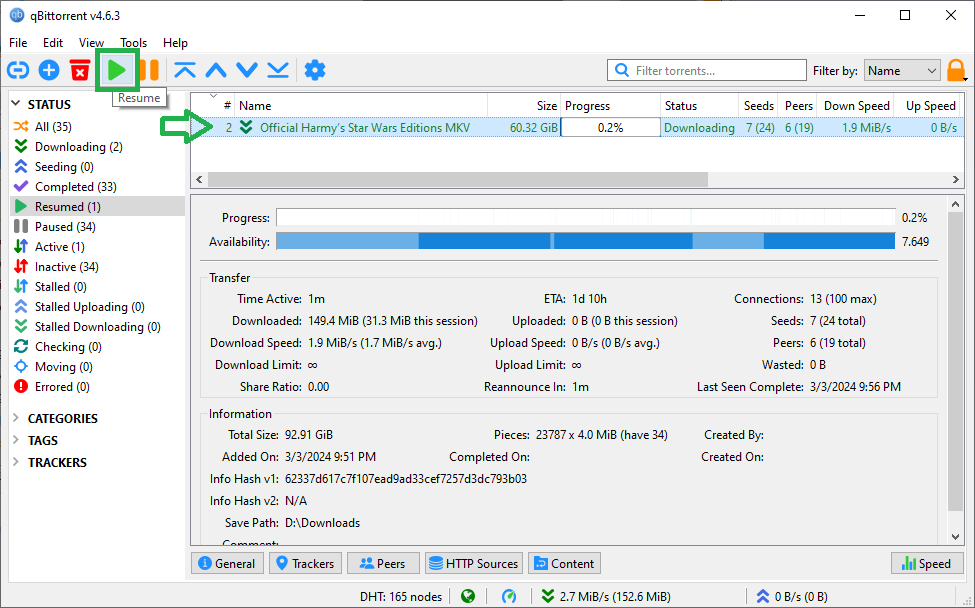
Task: Switch to the Peers tab
Action: tap(383, 563)
